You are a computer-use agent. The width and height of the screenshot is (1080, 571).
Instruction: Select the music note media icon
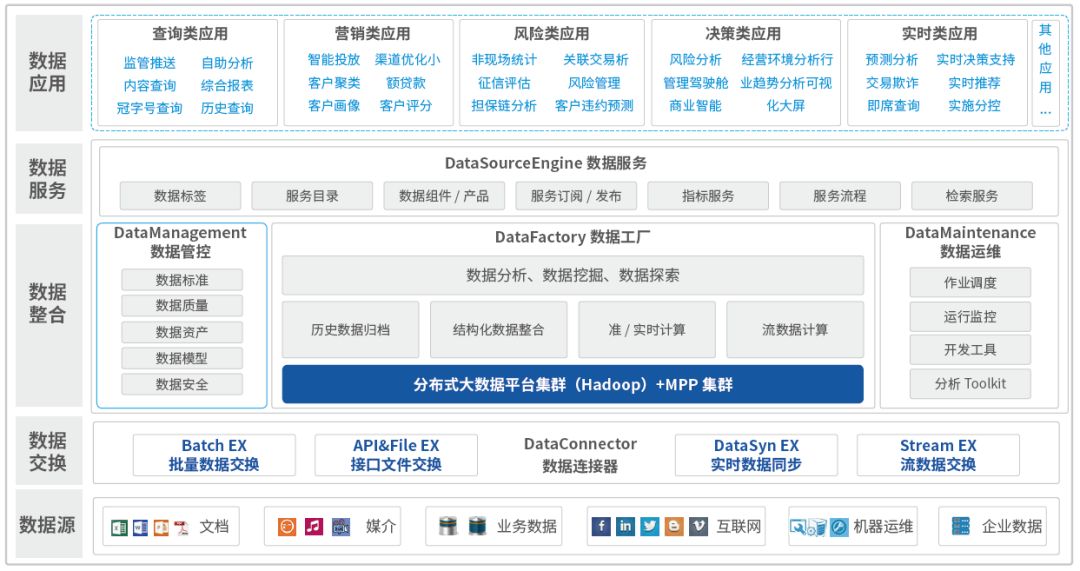[x=314, y=526]
